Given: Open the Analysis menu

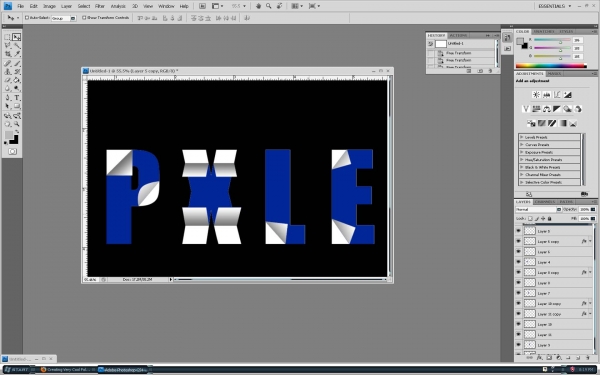Looking at the screenshot, I should tap(118, 6).
